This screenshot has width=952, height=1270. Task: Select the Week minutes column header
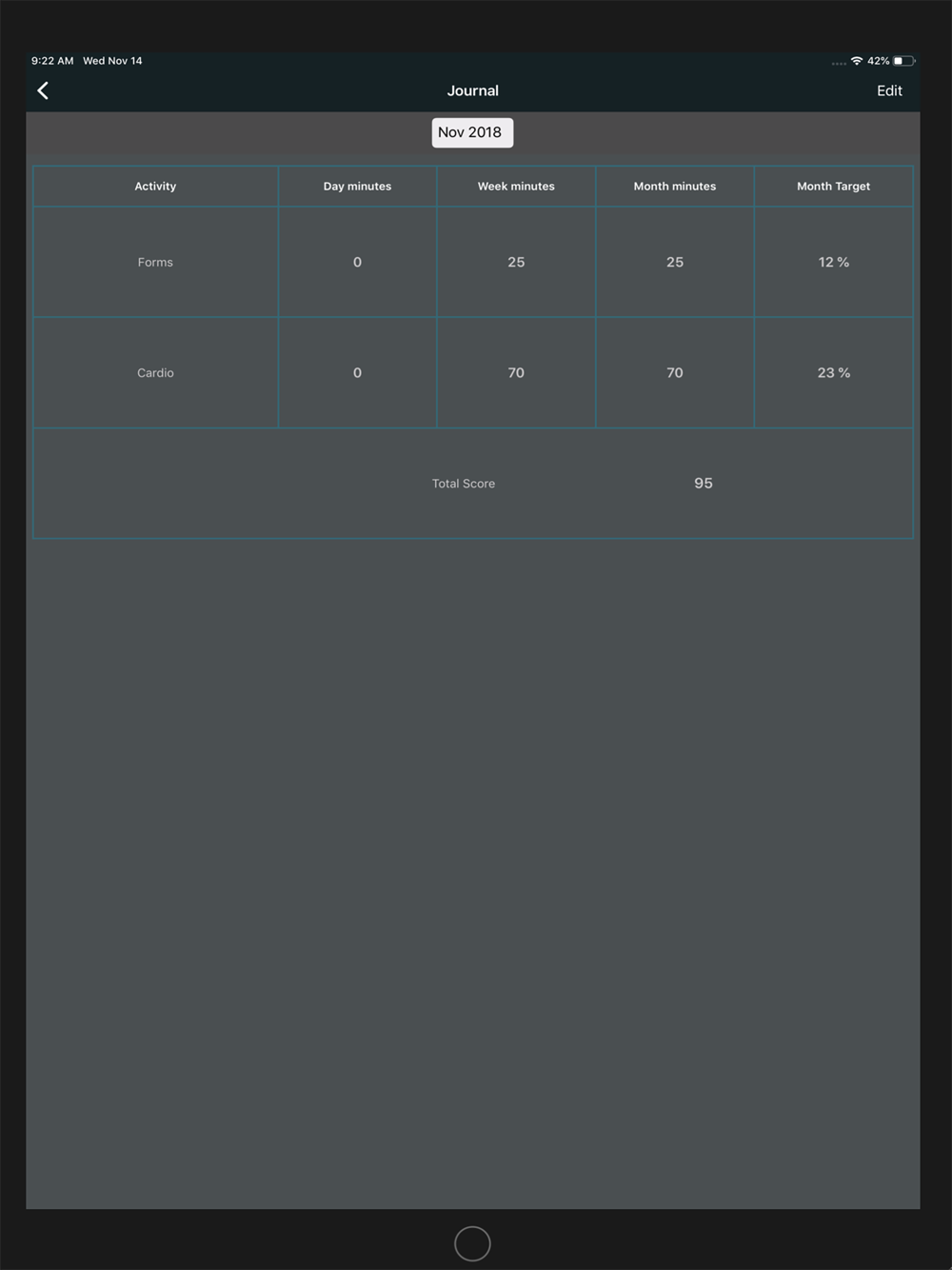(x=516, y=187)
